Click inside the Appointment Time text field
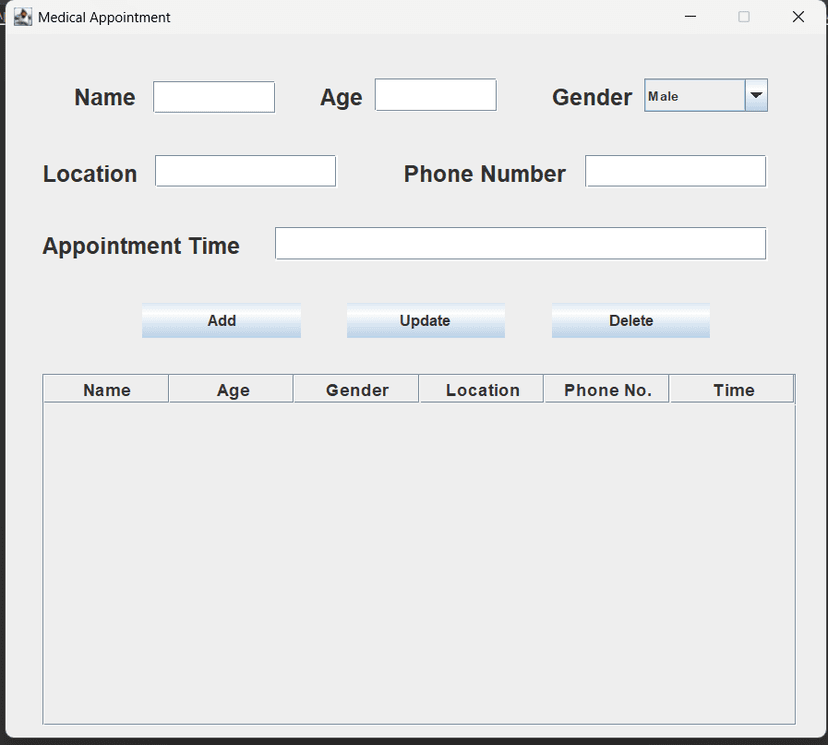The width and height of the screenshot is (828, 745). click(520, 243)
